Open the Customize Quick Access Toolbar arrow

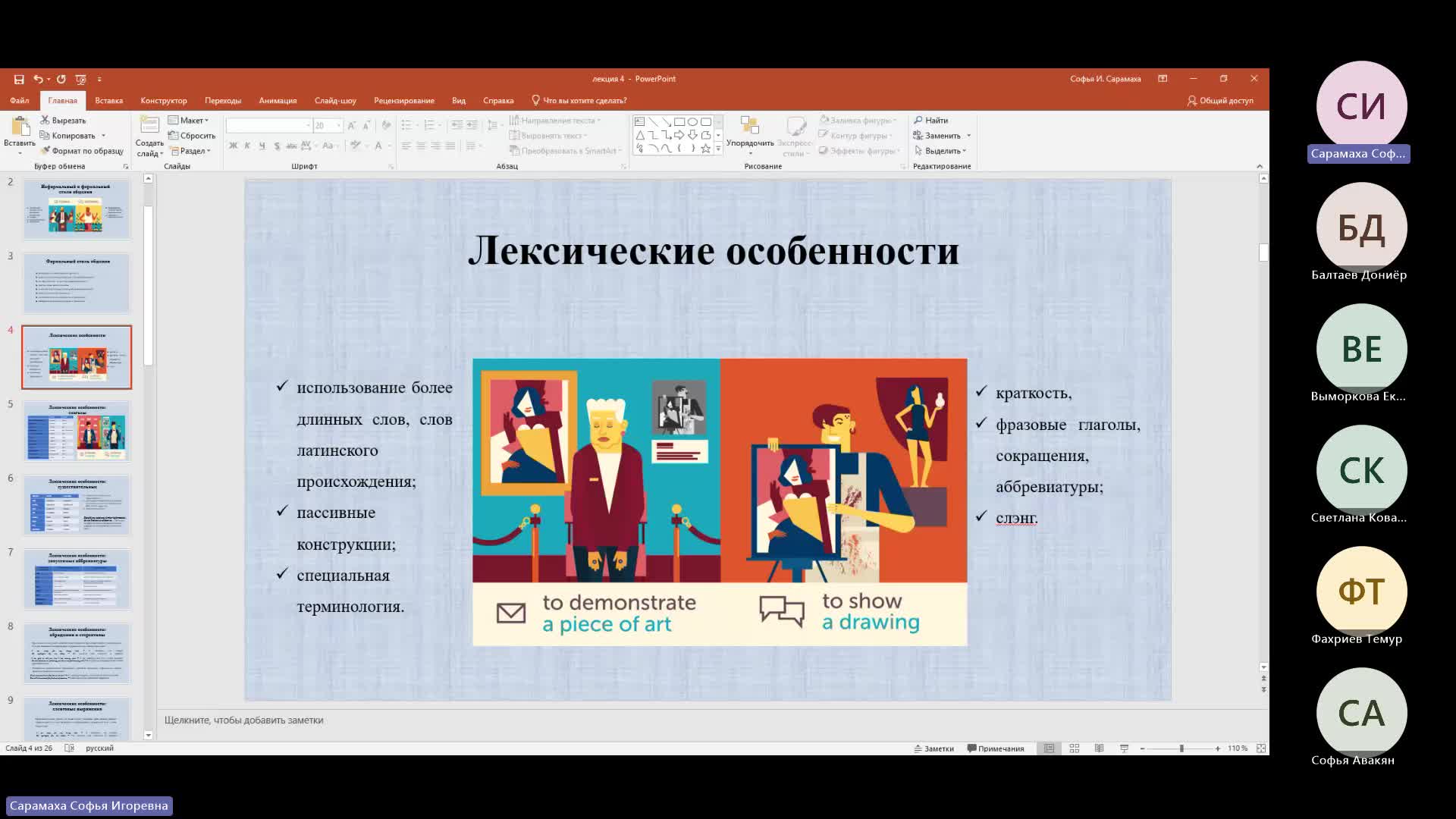[99, 79]
